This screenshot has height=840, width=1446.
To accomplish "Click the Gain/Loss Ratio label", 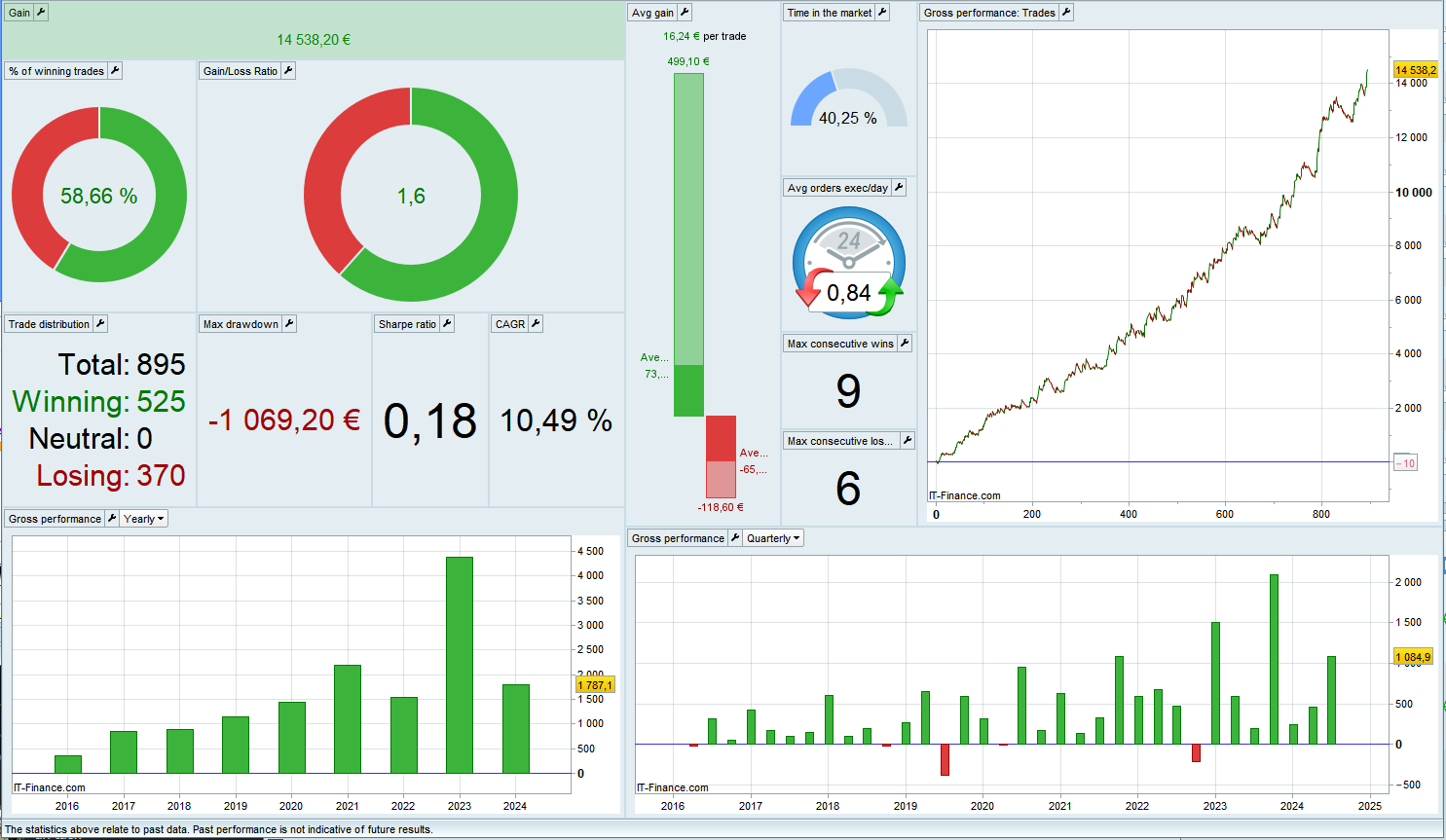I will pos(241,71).
